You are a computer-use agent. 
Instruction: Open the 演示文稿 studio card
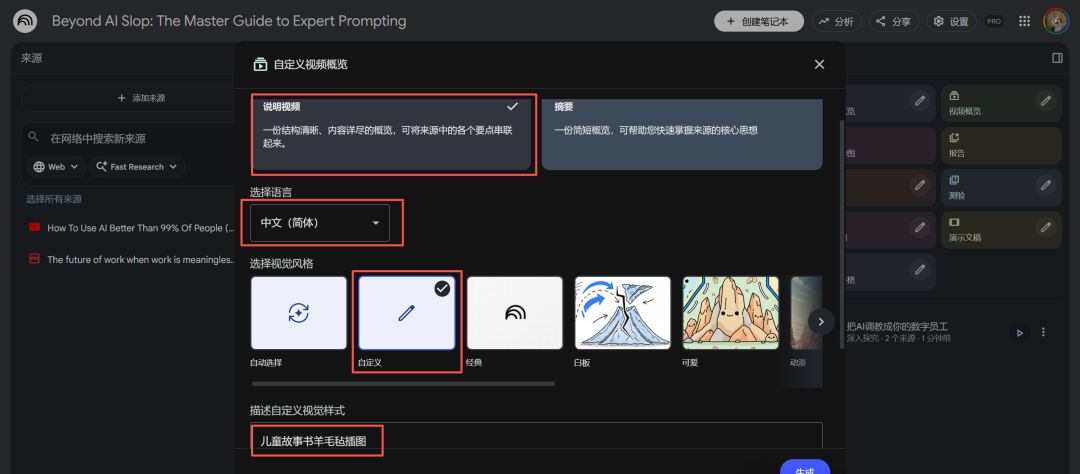point(1001,229)
